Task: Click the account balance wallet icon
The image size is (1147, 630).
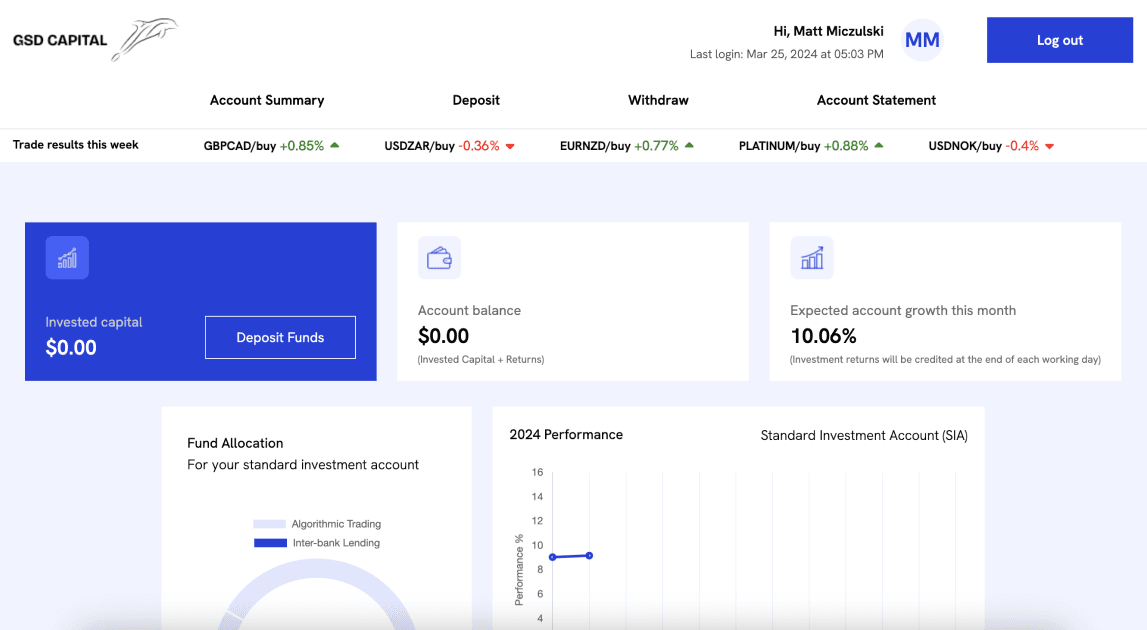Action: tap(439, 258)
